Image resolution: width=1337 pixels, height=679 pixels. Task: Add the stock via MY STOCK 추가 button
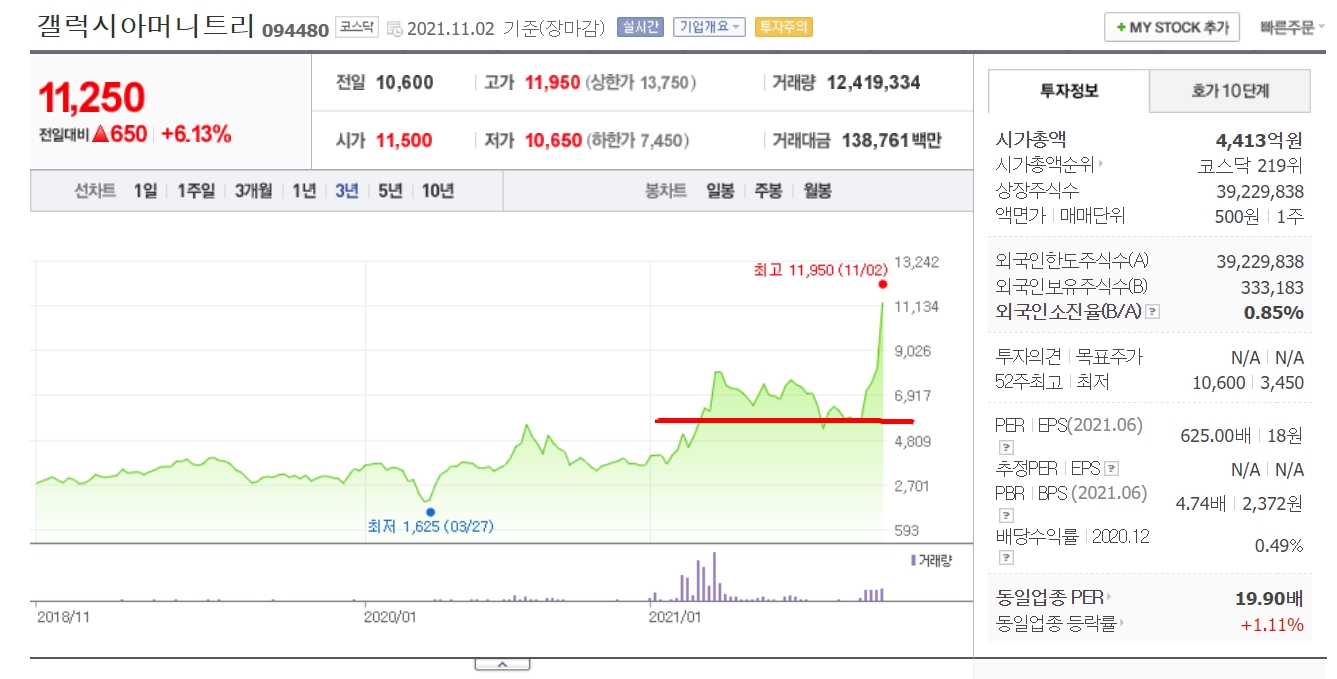1172,27
